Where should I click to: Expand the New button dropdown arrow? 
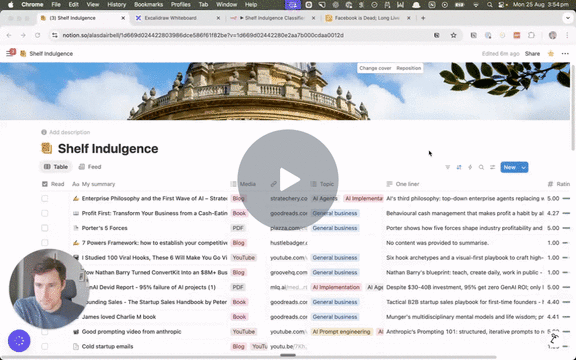[523, 167]
